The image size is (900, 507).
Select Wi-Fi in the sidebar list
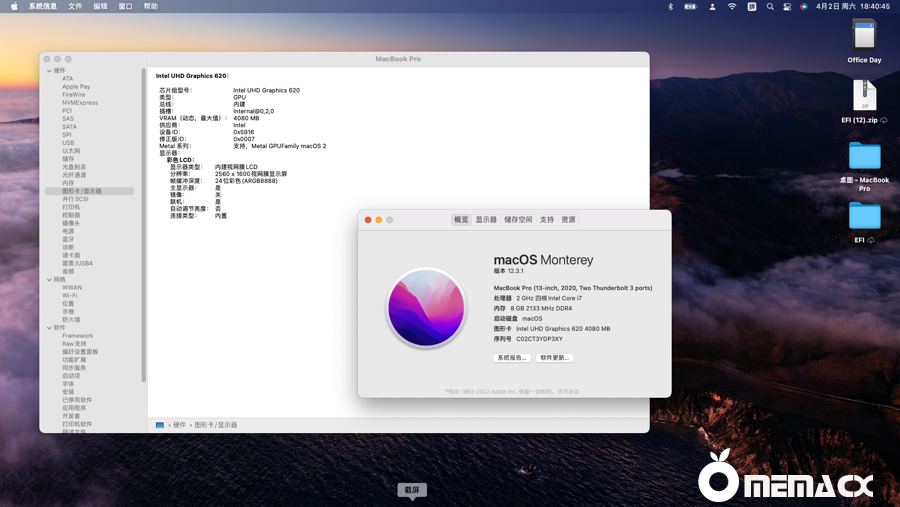click(x=70, y=296)
